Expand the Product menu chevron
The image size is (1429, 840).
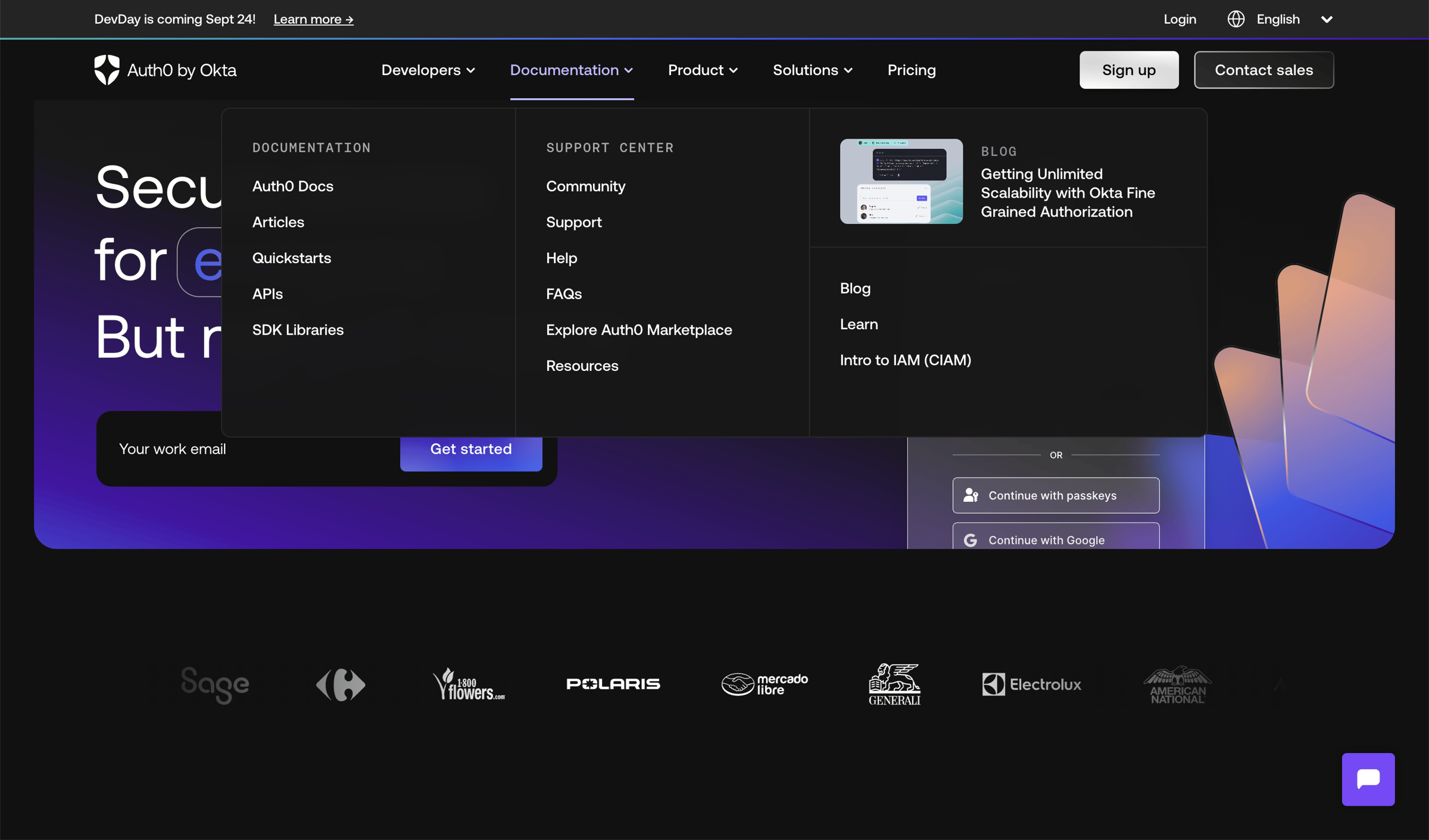pyautogui.click(x=734, y=70)
